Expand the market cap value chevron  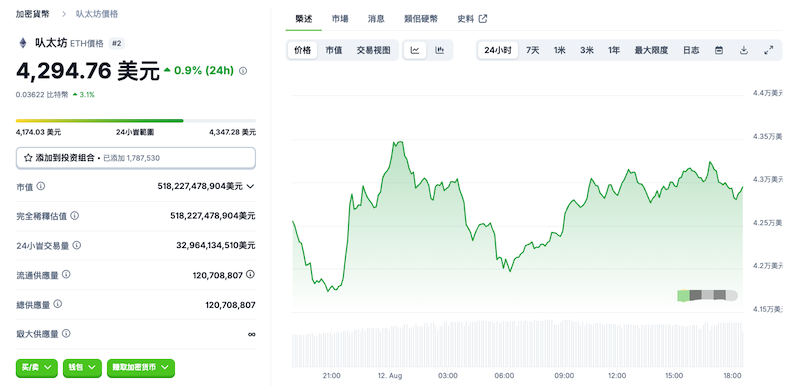250,187
